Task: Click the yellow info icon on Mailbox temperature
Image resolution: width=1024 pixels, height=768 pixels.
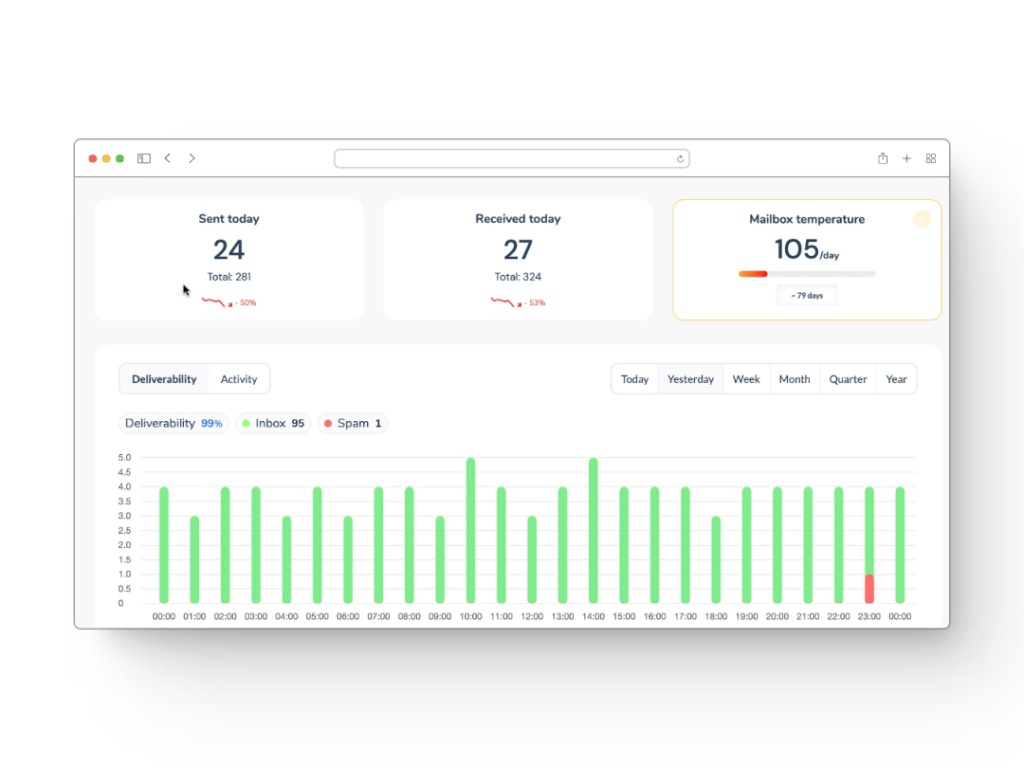Action: click(921, 219)
